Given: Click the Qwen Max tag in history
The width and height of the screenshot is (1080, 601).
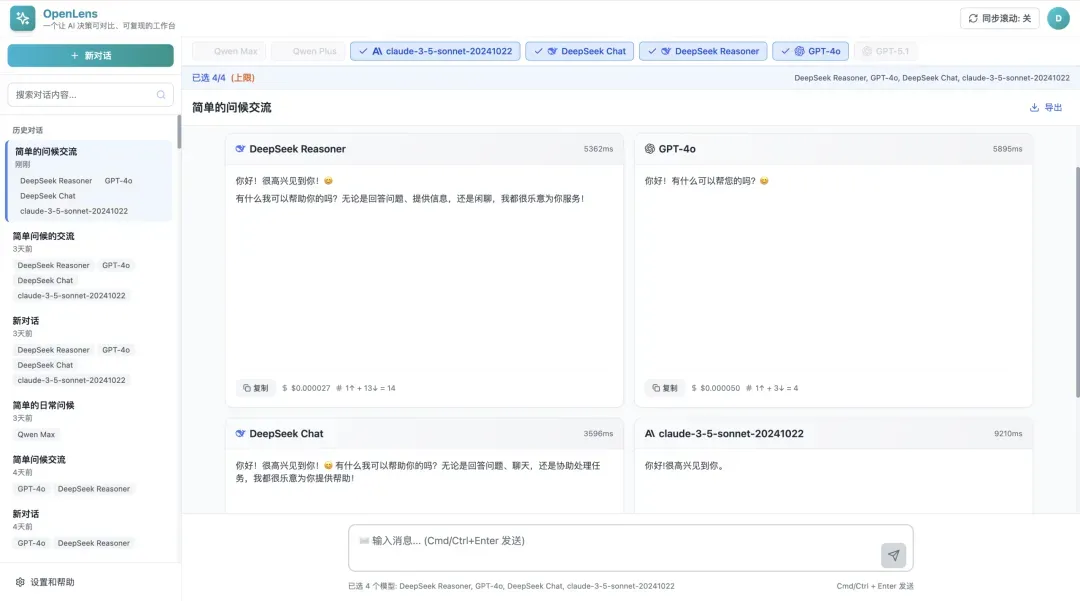Looking at the screenshot, I should pos(36,434).
